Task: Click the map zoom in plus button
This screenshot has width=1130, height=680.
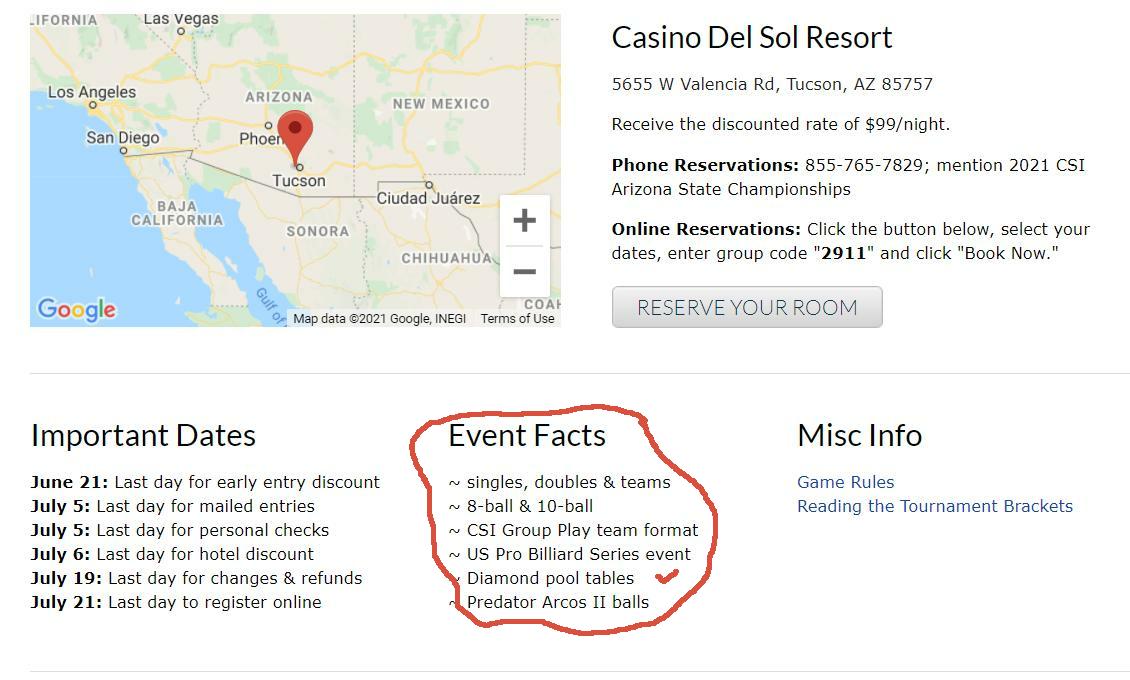Action: tap(524, 221)
